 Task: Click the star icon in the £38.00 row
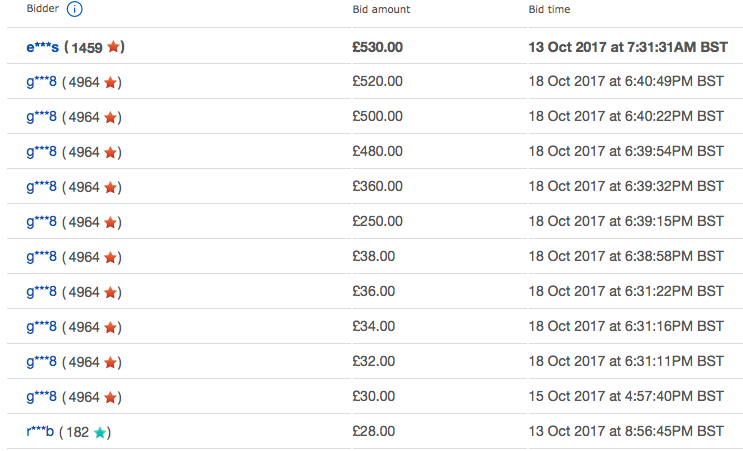pos(110,257)
